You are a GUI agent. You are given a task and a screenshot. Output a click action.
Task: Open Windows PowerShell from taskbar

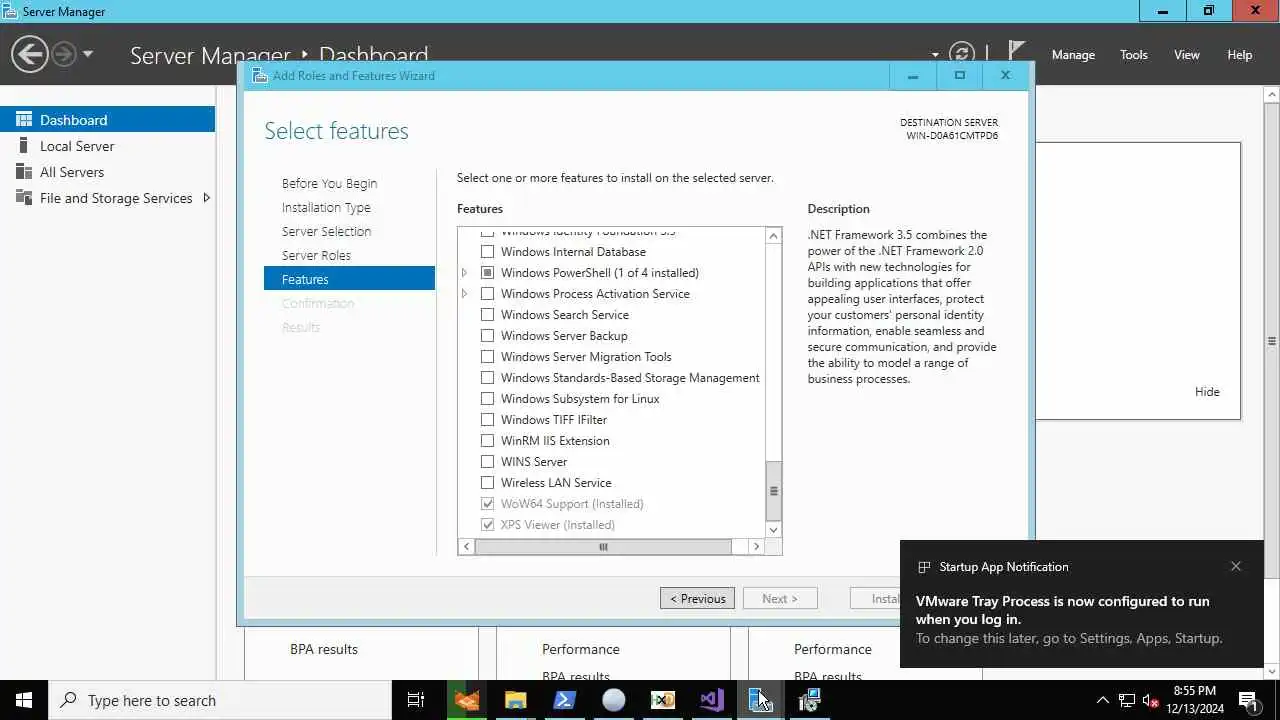[564, 700]
